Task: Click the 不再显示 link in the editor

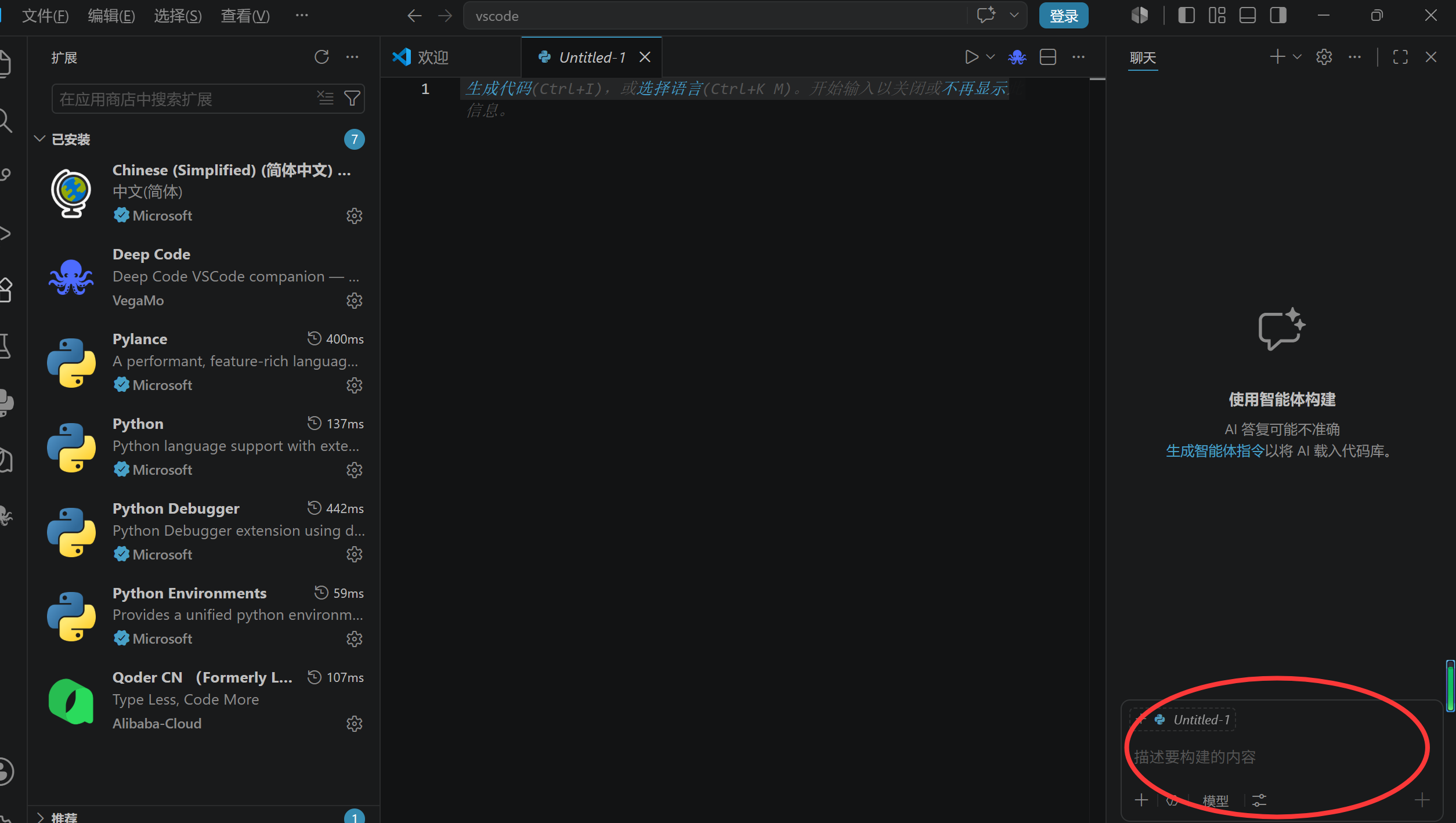Action: click(x=976, y=89)
